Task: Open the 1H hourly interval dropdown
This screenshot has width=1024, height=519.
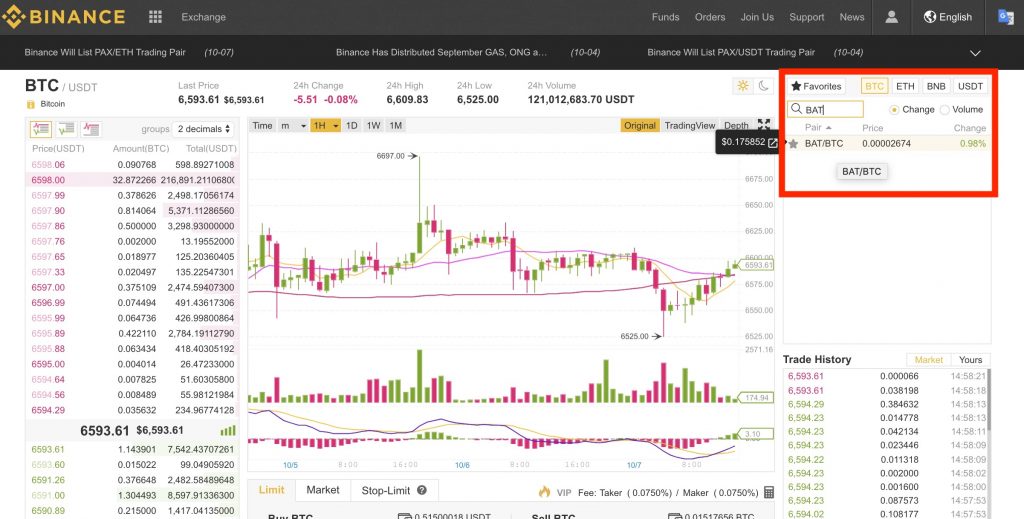Action: (x=325, y=126)
